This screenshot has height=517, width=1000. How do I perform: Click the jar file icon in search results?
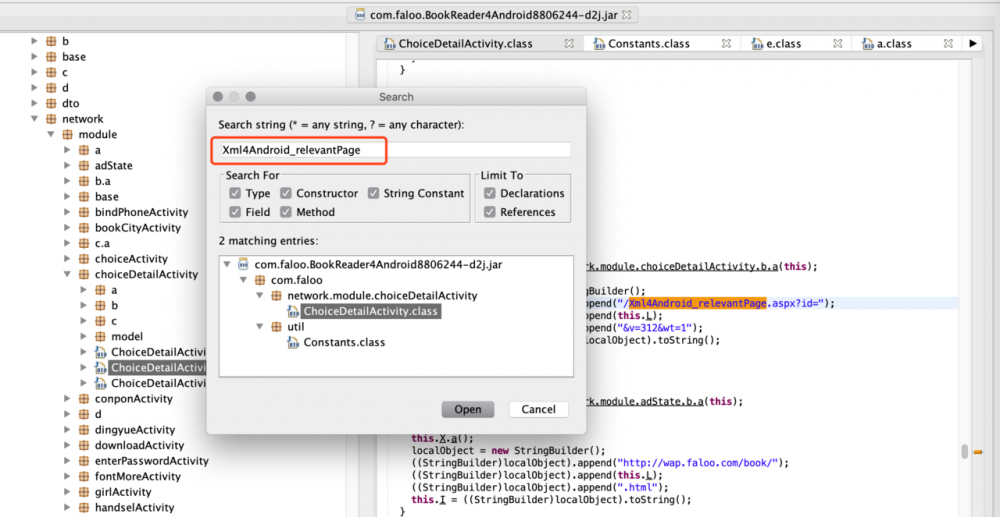243,264
